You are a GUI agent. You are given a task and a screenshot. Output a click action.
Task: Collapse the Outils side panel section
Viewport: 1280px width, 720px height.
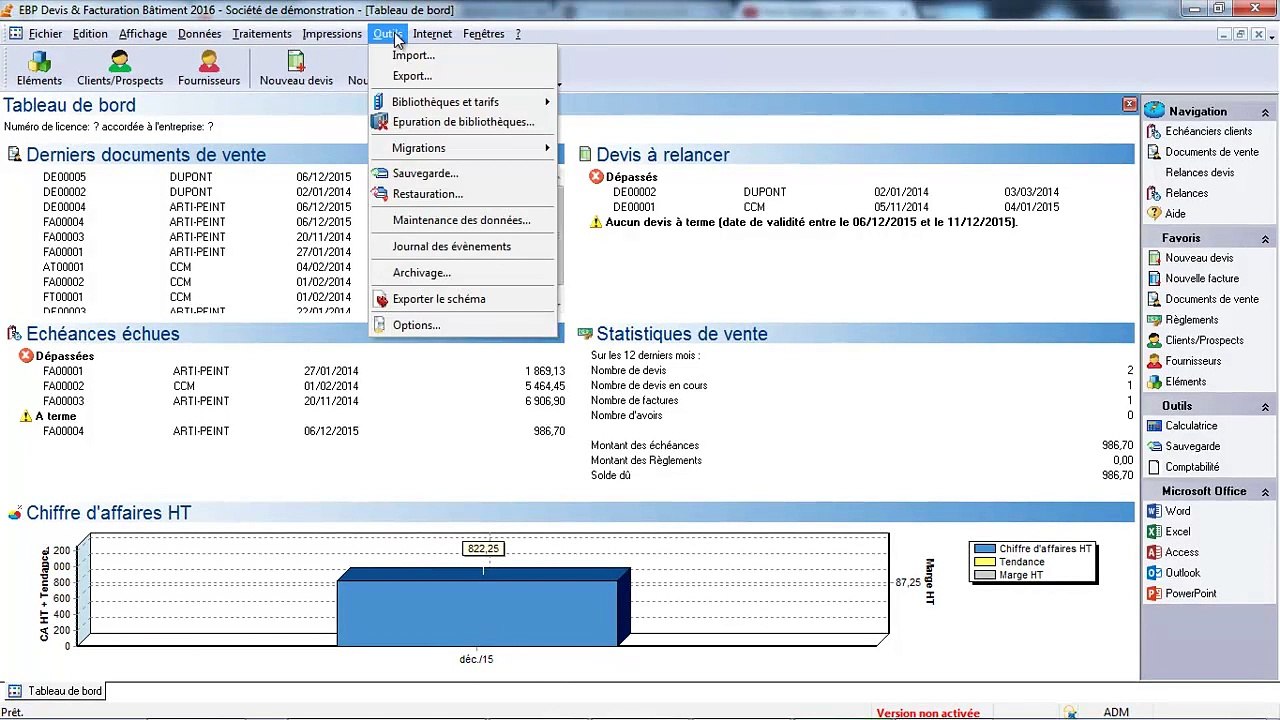click(1265, 407)
